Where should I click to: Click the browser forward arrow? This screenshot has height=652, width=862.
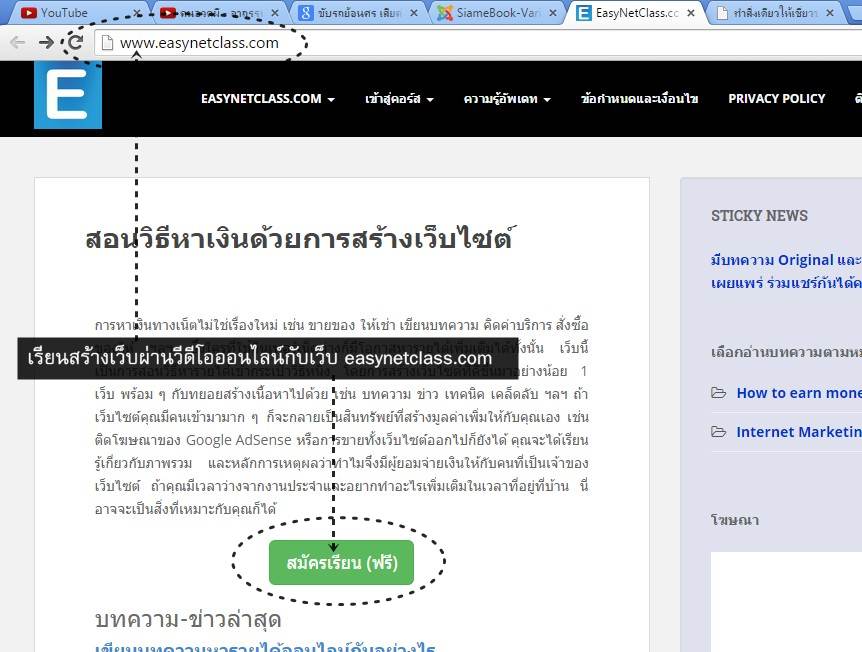click(46, 42)
